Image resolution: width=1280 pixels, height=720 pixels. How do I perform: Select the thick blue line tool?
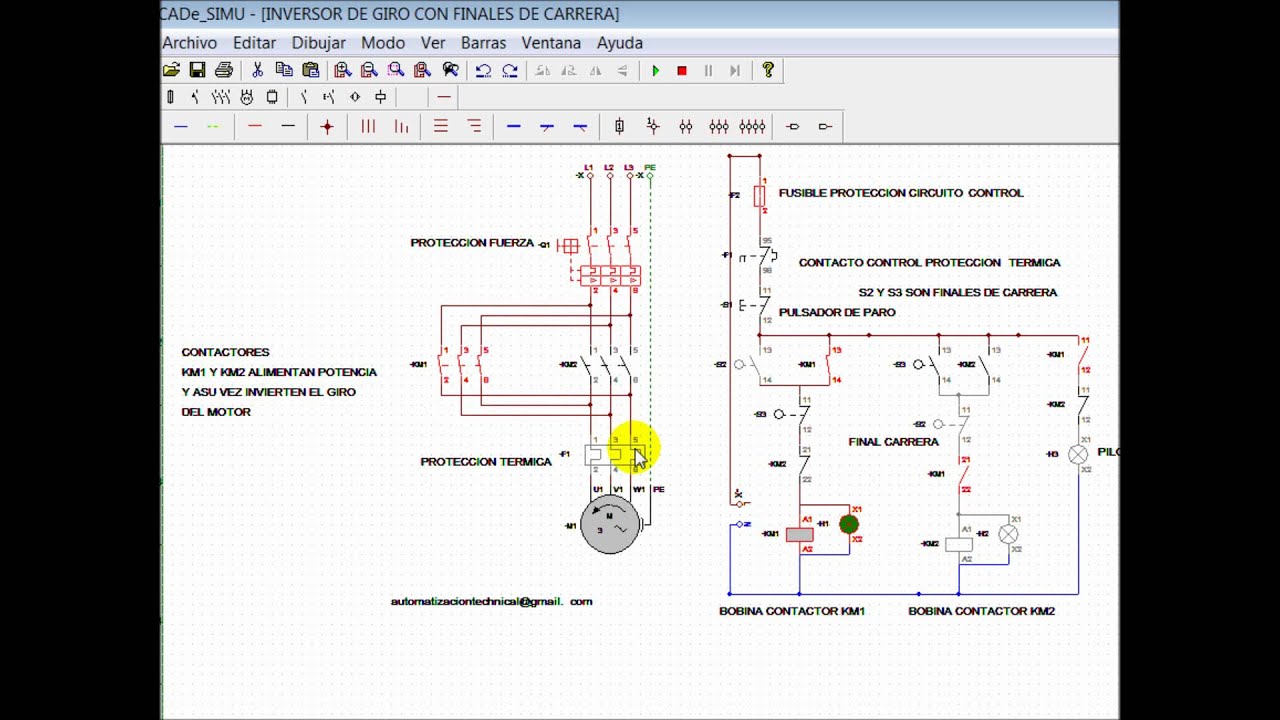[x=514, y=126]
